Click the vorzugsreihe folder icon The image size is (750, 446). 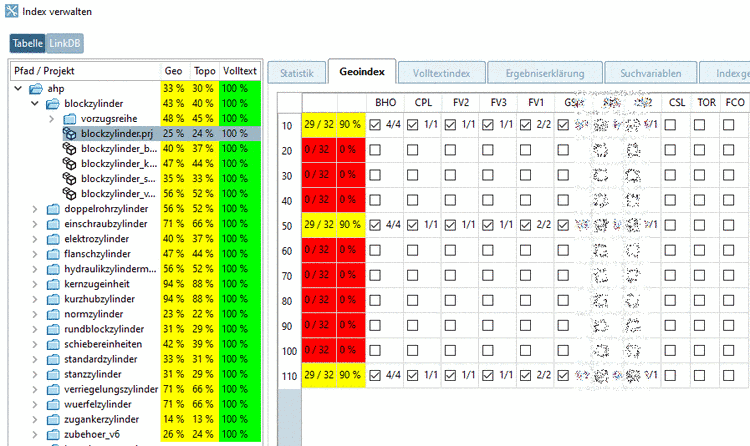(70, 119)
